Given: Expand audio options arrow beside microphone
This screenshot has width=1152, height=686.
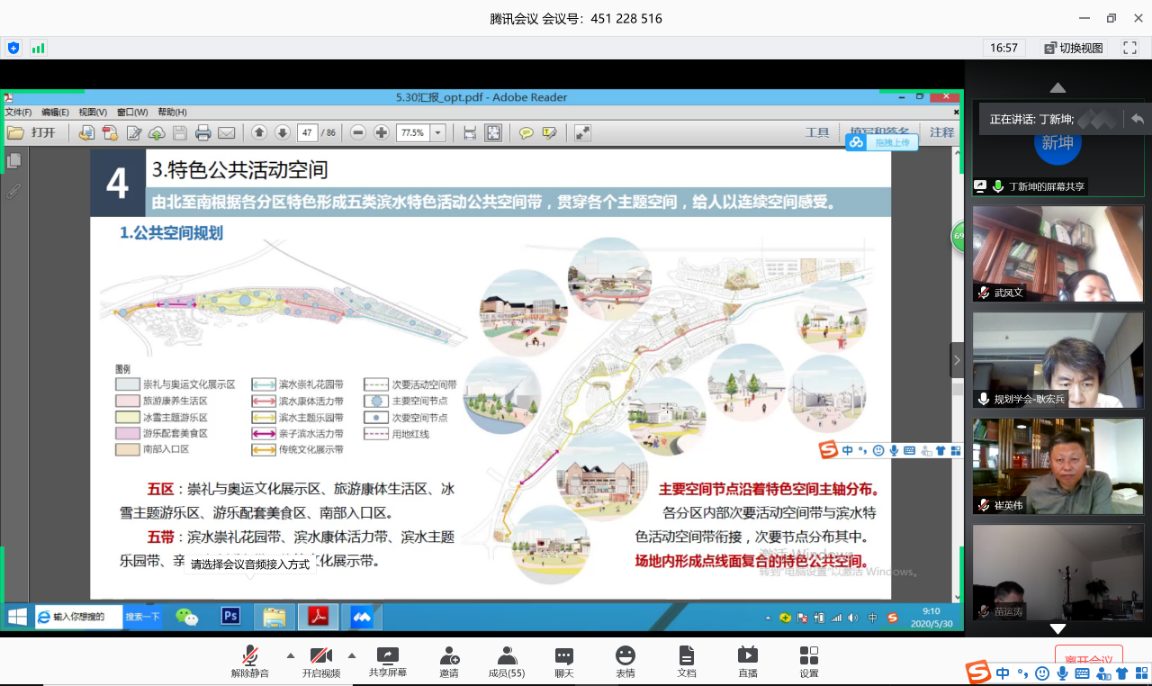Looking at the screenshot, I should tap(291, 656).
